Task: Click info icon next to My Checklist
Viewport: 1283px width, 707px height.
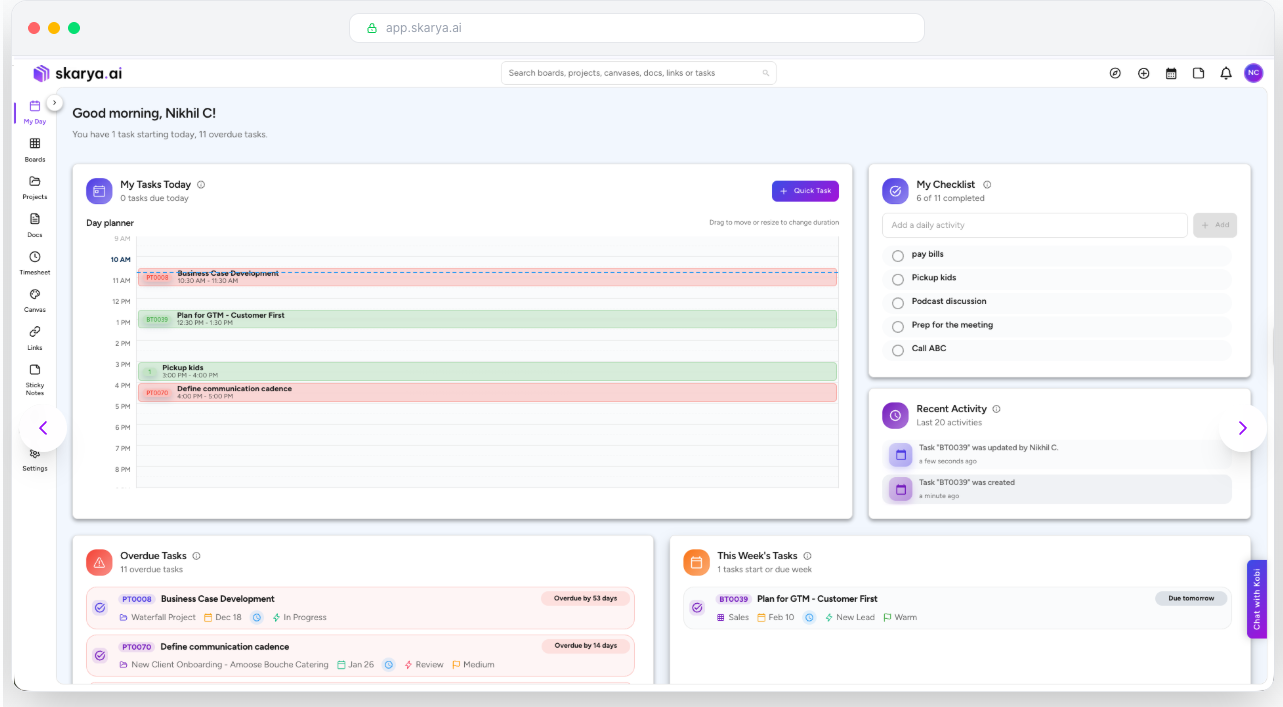Action: point(987,184)
